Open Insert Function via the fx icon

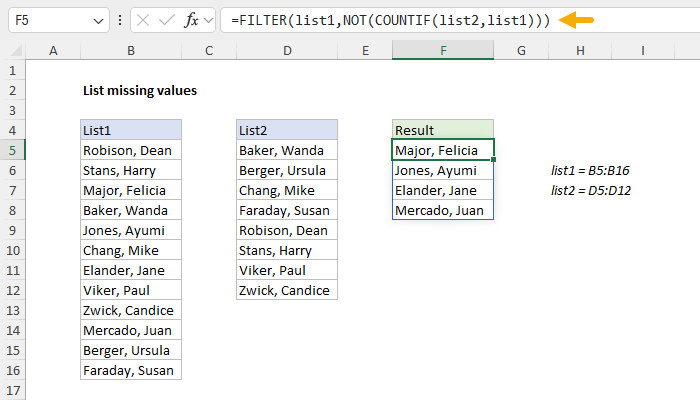[191, 21]
